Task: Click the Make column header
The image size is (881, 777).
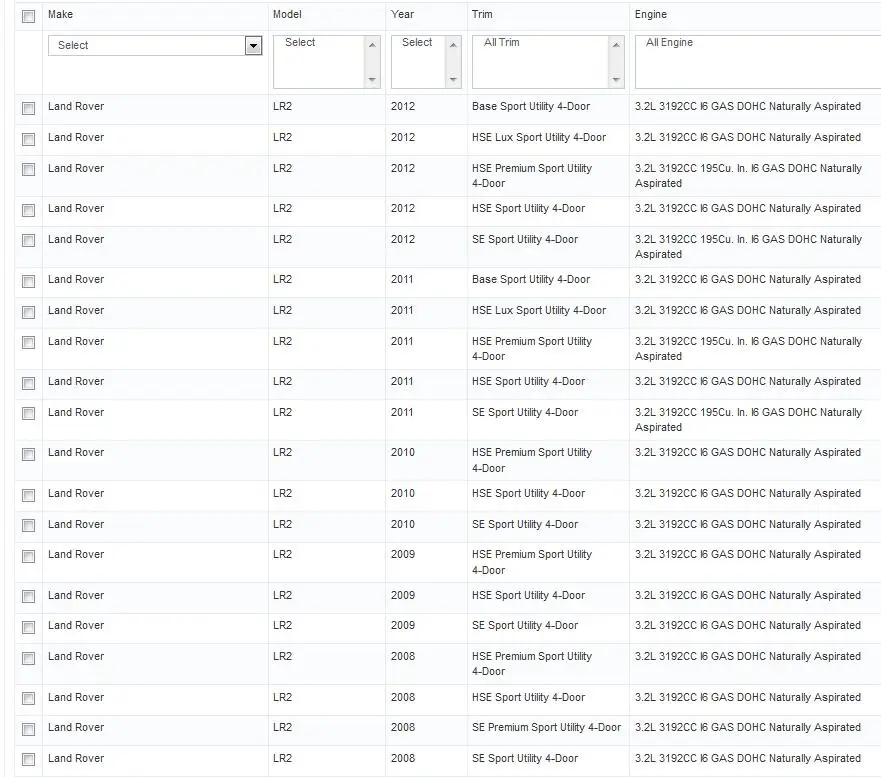Action: pyautogui.click(x=60, y=14)
